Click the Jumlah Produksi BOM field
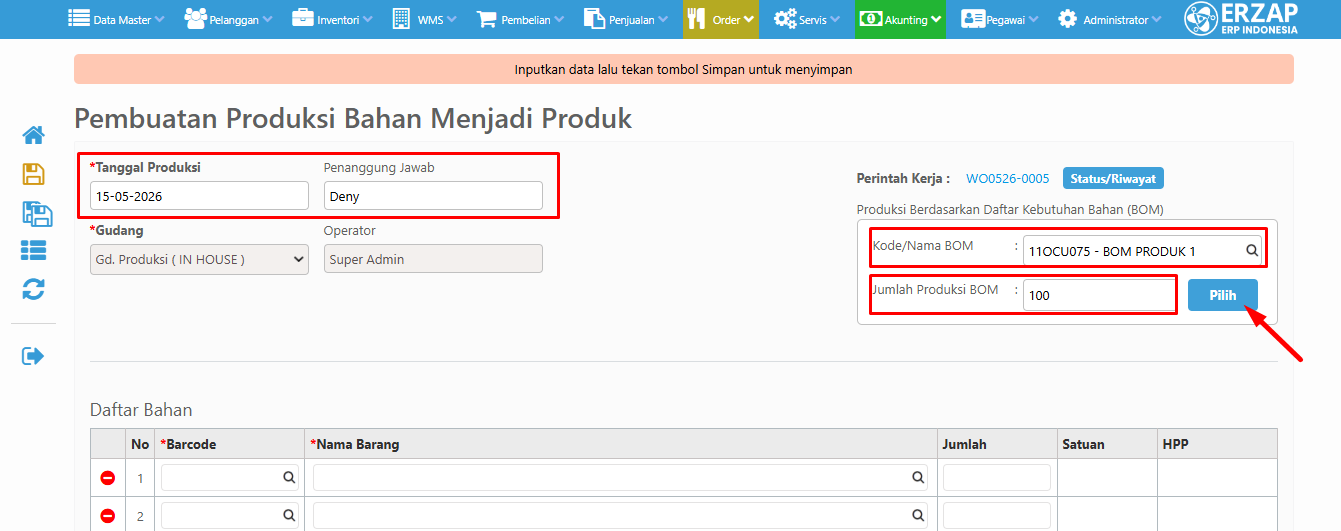The width and height of the screenshot is (1341, 531). 1099,295
